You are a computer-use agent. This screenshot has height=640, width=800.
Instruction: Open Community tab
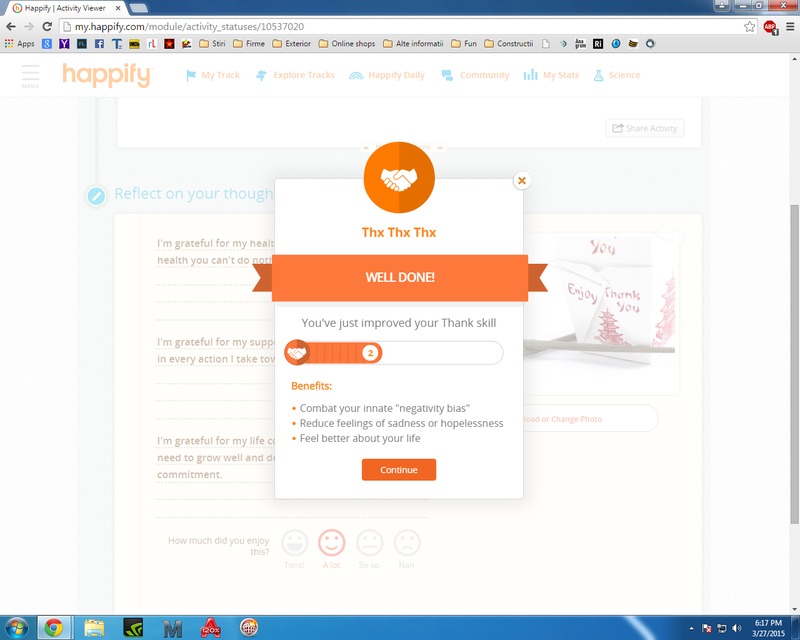tap(475, 75)
